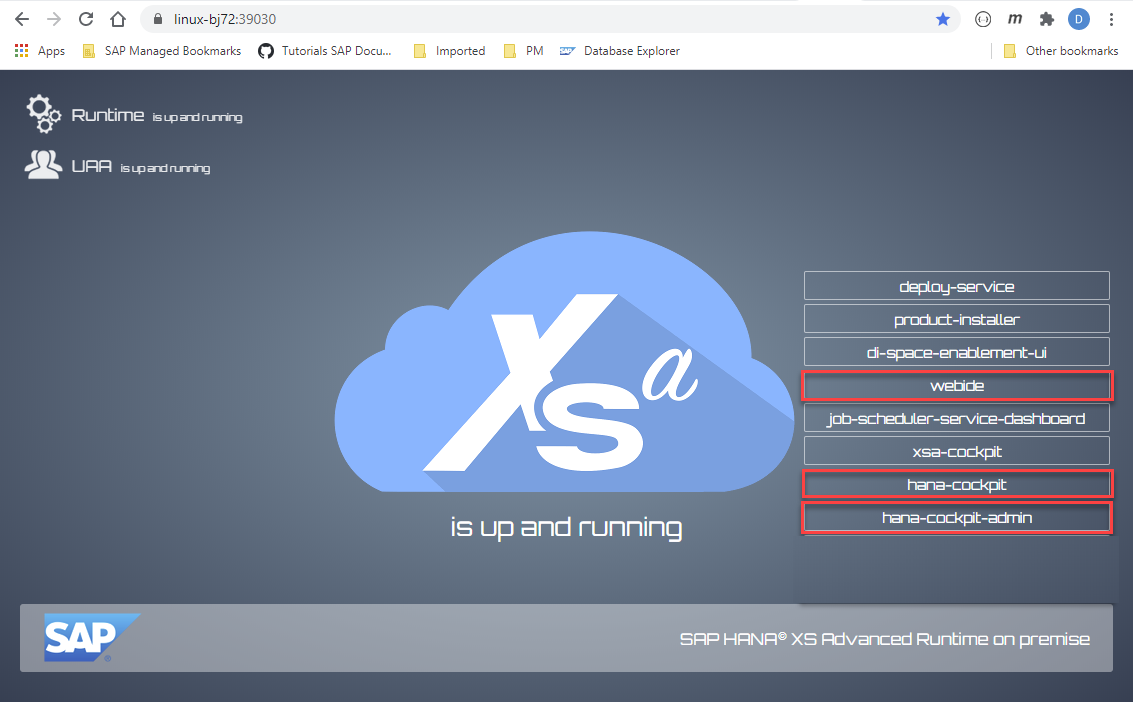Viewport: 1133px width, 702px height.
Task: Click the 'Runtime' label text
Action: (108, 115)
